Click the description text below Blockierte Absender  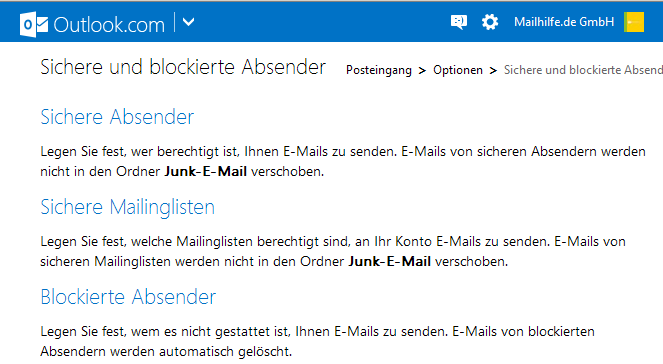point(317,342)
